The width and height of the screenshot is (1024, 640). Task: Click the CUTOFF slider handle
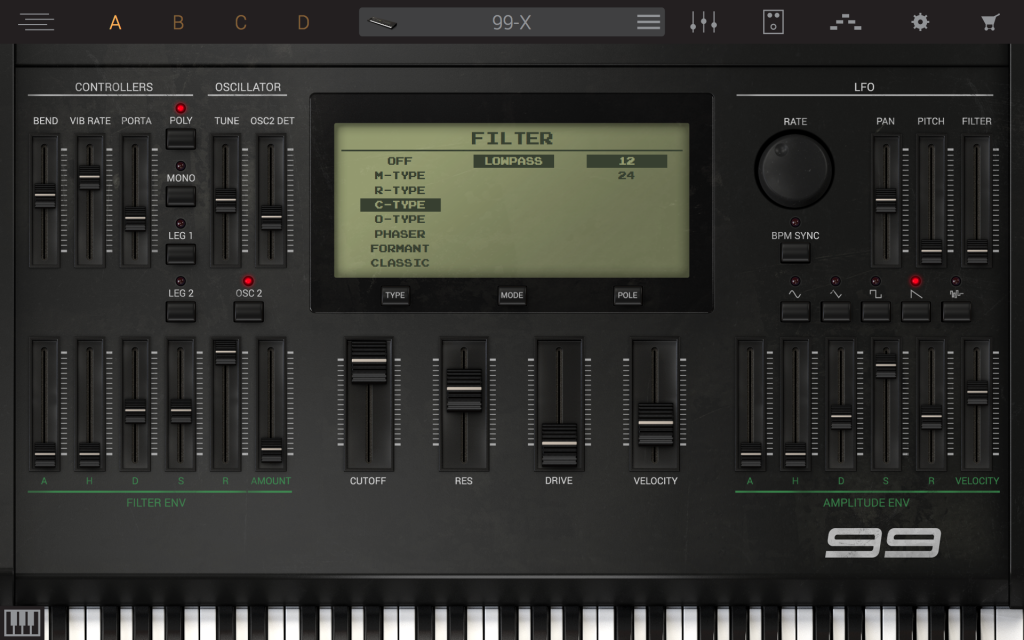pos(369,361)
